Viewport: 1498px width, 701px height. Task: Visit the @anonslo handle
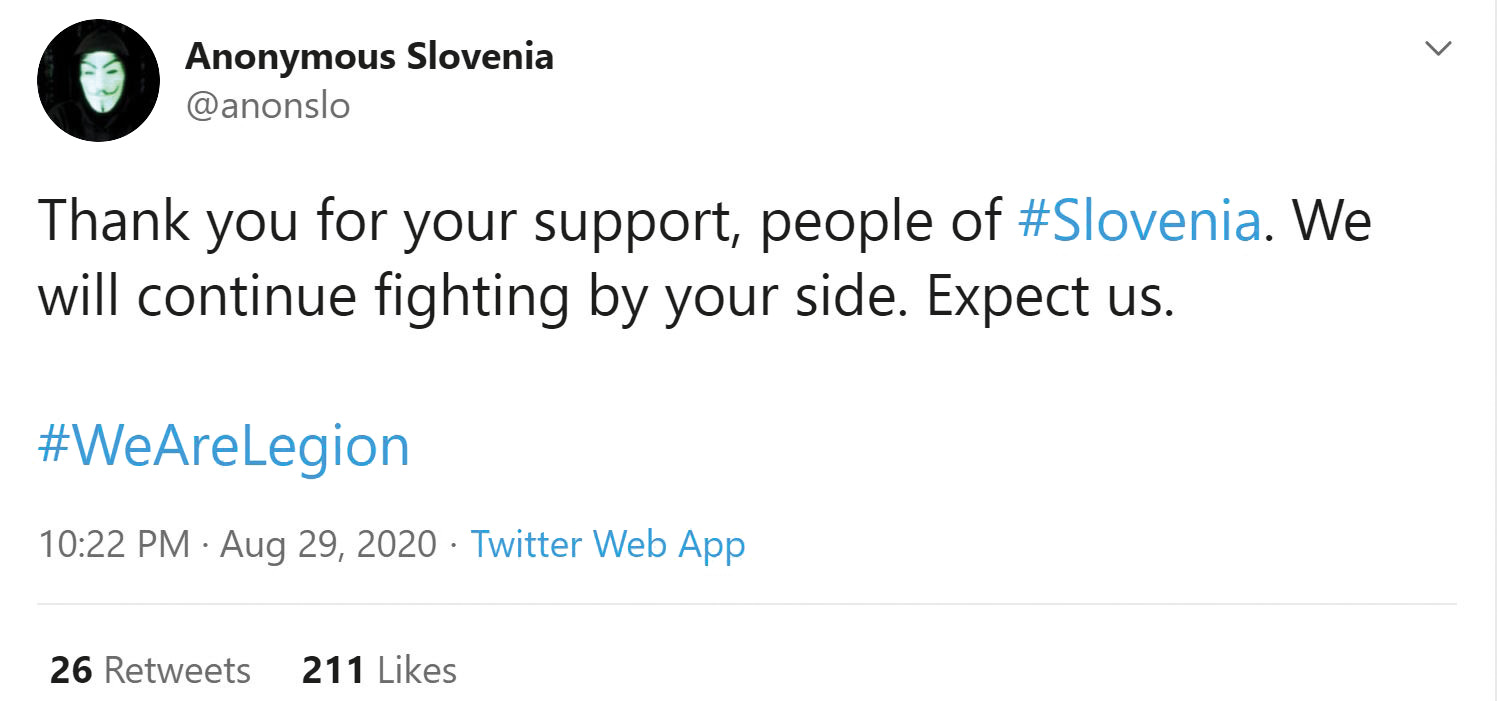pyautogui.click(x=267, y=105)
